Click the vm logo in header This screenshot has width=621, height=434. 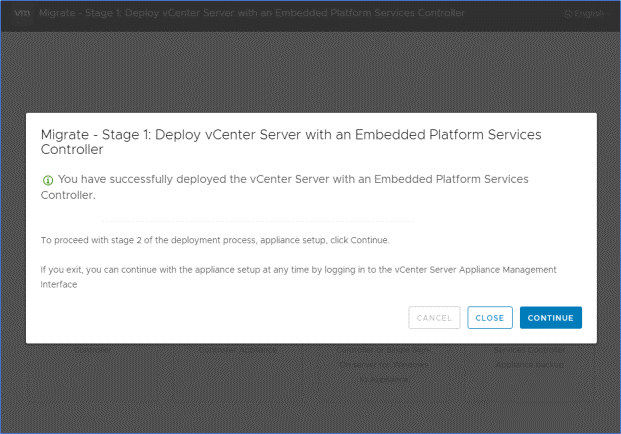pos(22,13)
